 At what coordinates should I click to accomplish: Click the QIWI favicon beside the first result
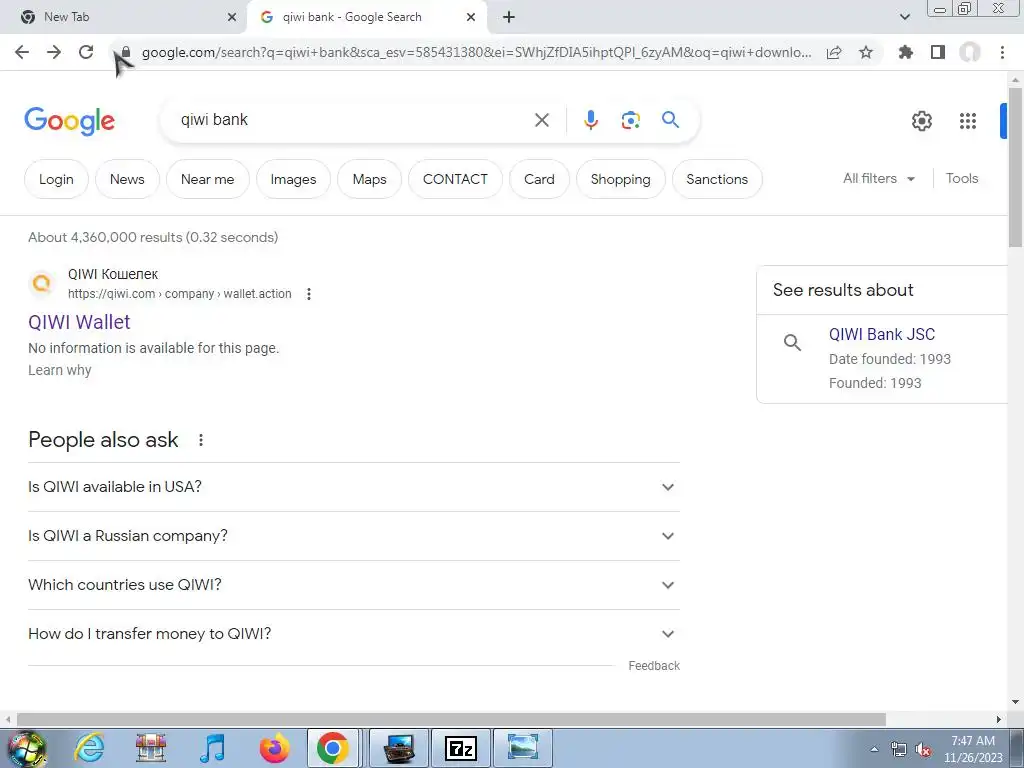(41, 283)
